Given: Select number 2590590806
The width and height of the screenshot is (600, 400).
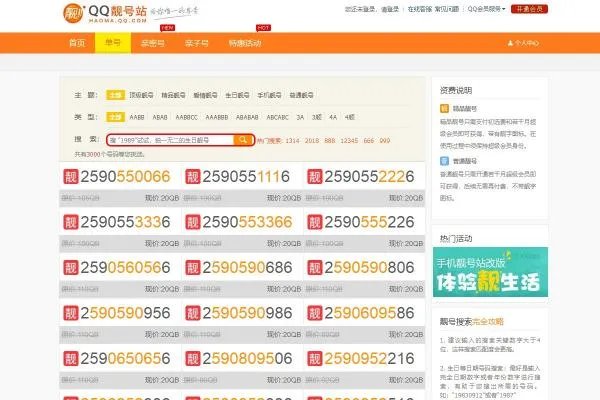Looking at the screenshot, I should click(369, 268).
